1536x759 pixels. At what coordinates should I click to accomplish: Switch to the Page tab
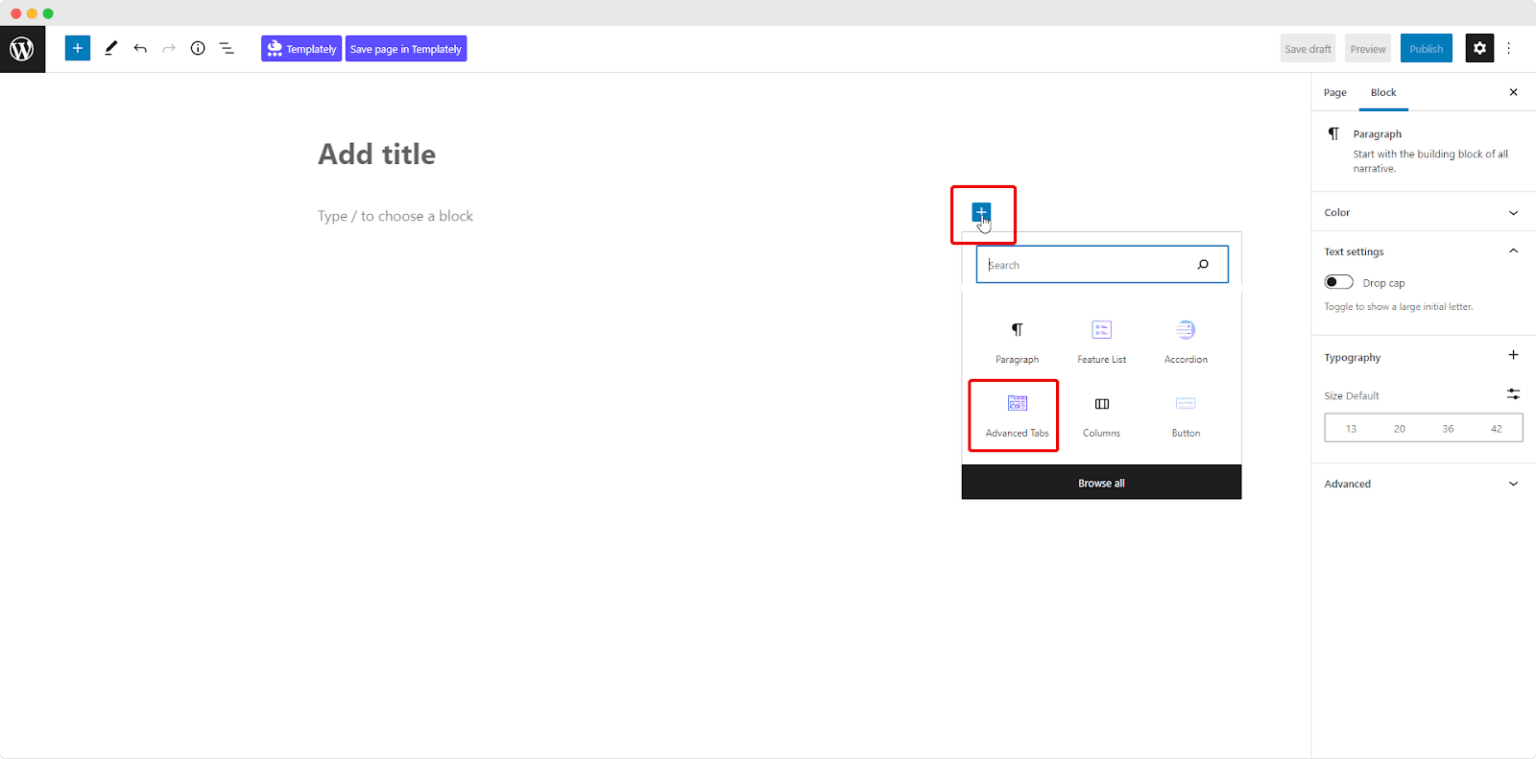pyautogui.click(x=1334, y=92)
